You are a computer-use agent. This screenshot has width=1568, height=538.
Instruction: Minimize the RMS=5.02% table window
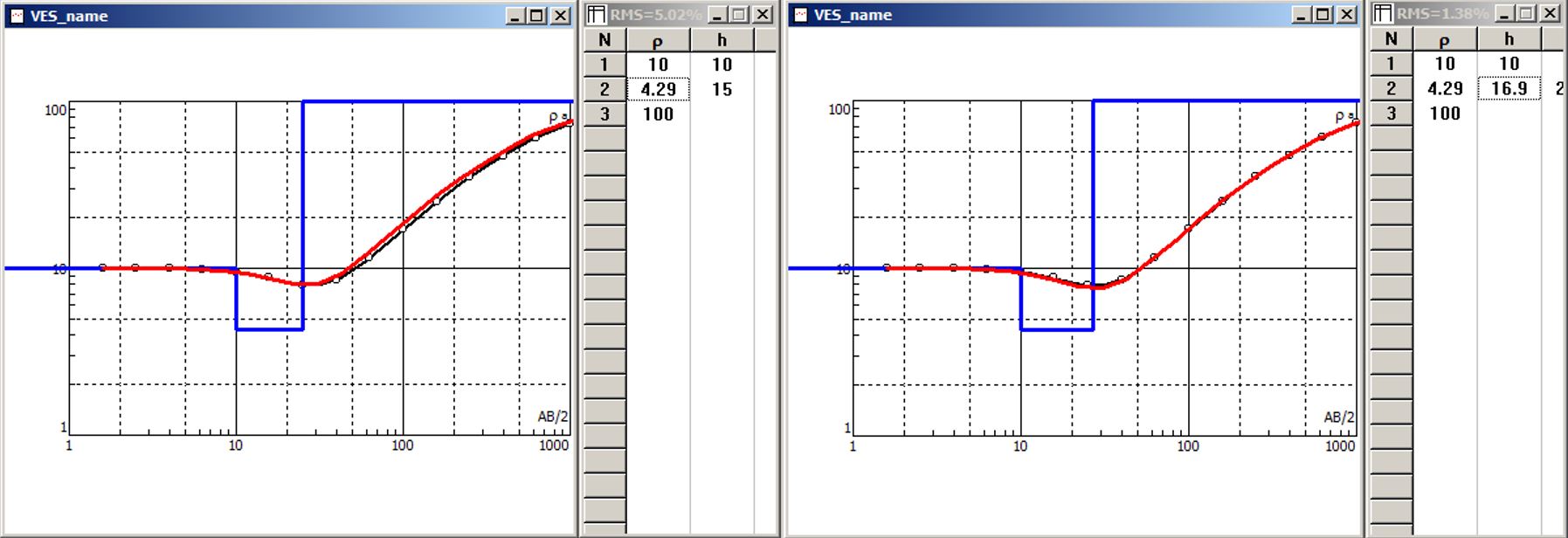[717, 15]
